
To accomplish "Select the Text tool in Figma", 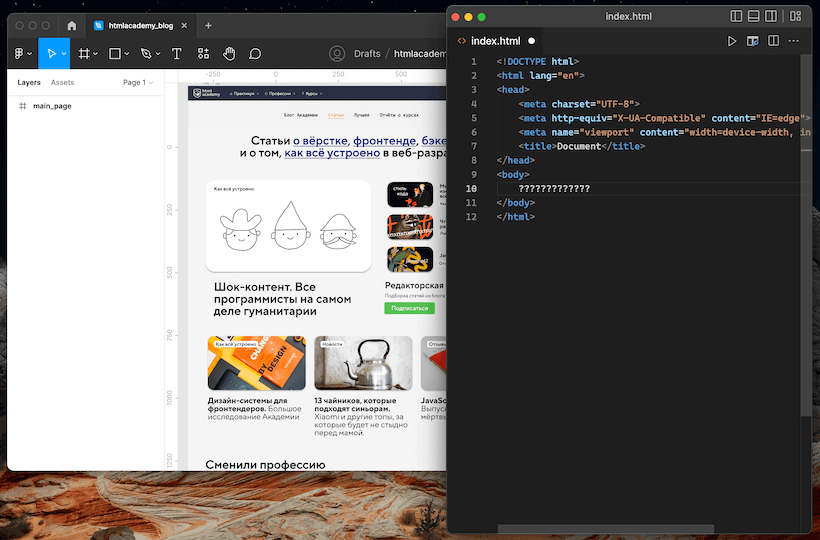I will [177, 53].
